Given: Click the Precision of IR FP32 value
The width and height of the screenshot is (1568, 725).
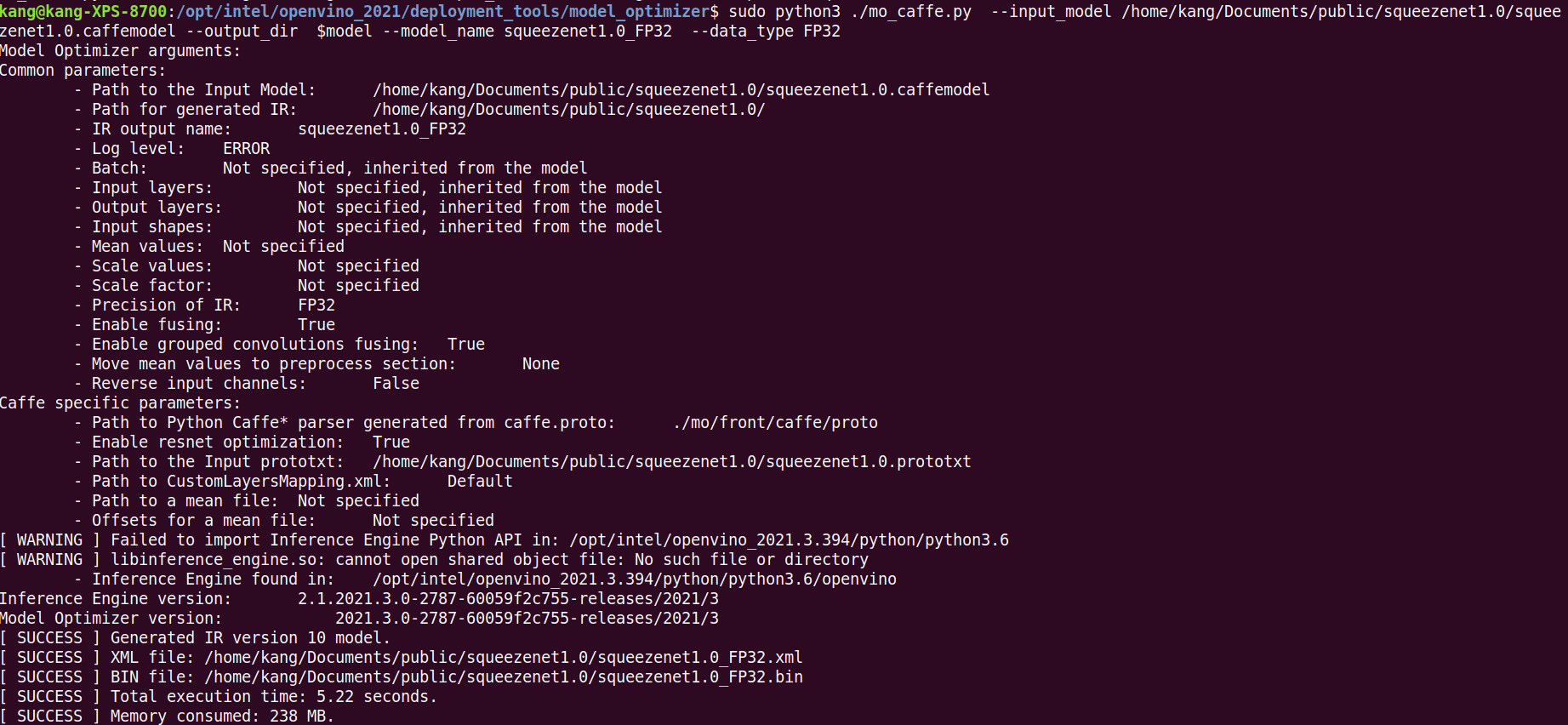Looking at the screenshot, I should click(x=316, y=305).
